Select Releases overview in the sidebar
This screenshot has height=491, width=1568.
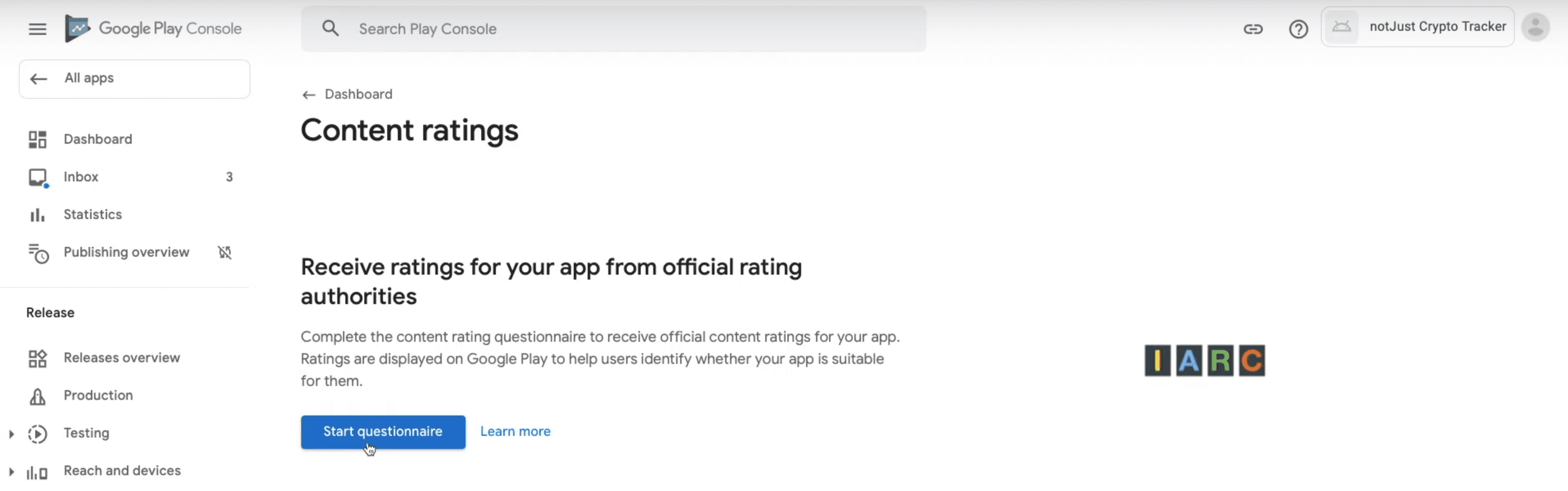tap(121, 358)
